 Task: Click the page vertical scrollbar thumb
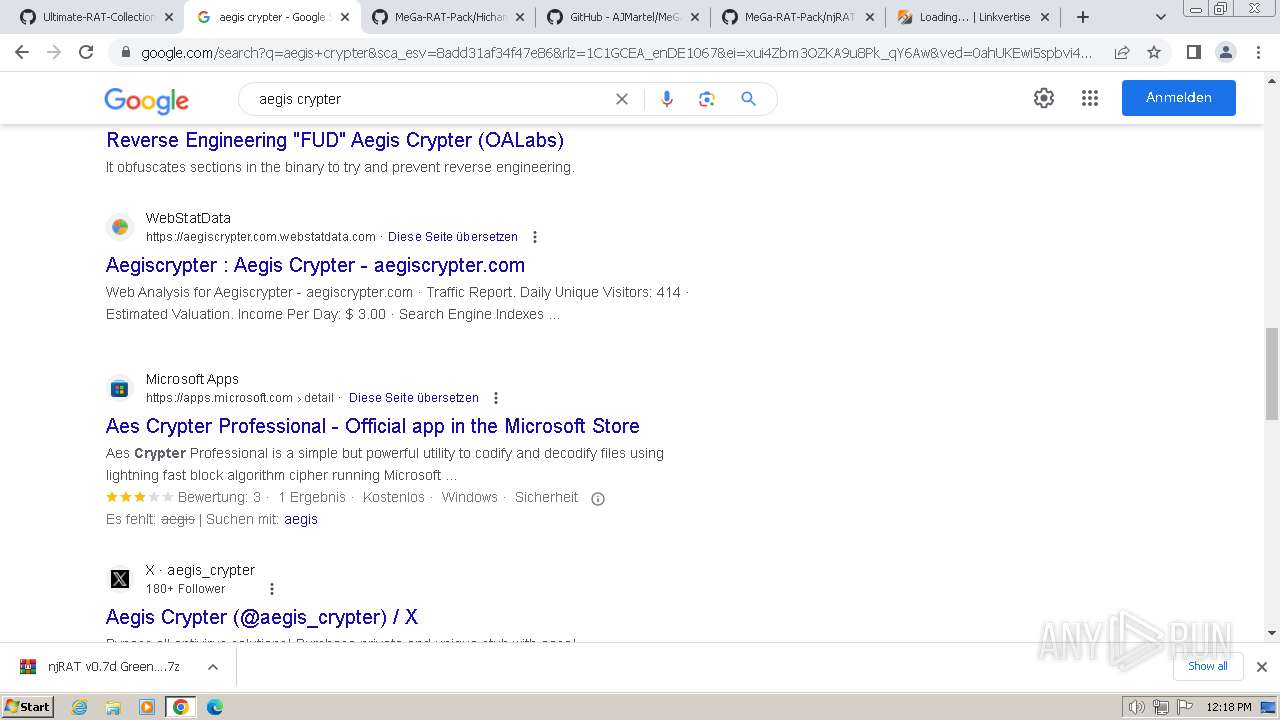pyautogui.click(x=1271, y=374)
